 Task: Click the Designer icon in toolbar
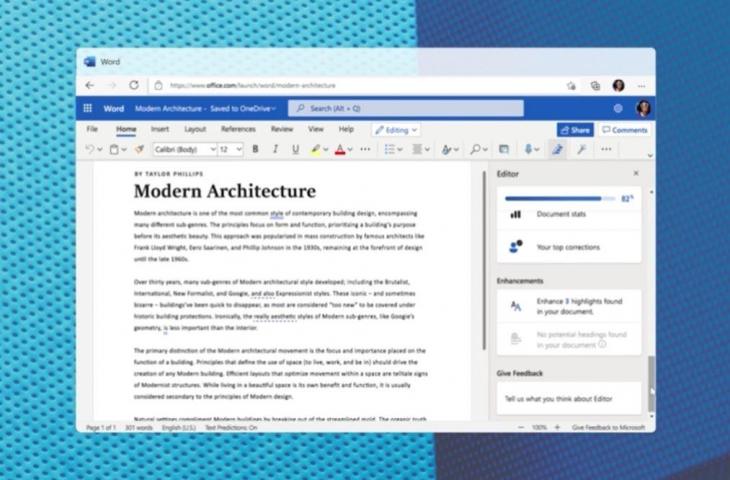pos(503,149)
